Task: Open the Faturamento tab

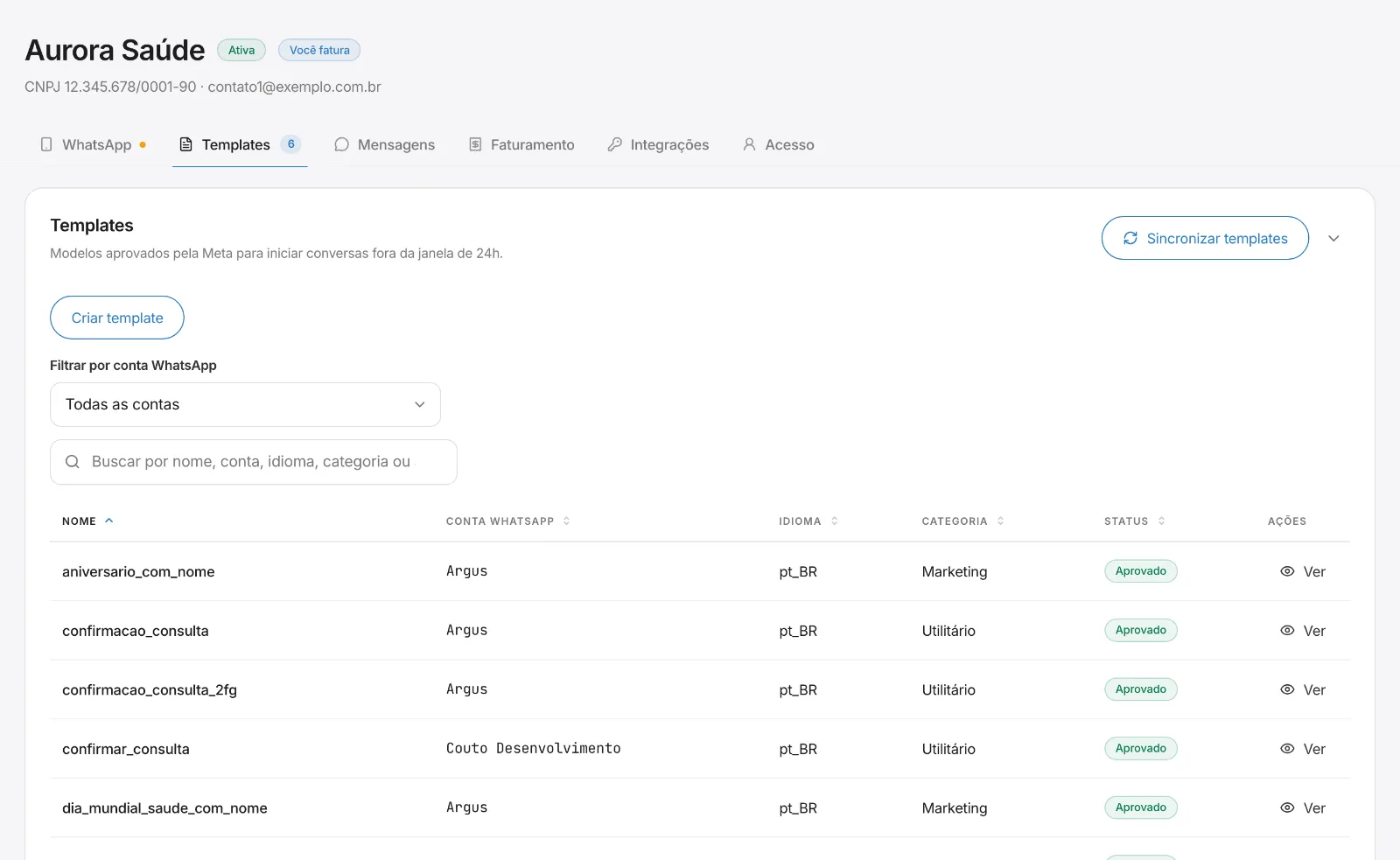Action: (x=521, y=144)
